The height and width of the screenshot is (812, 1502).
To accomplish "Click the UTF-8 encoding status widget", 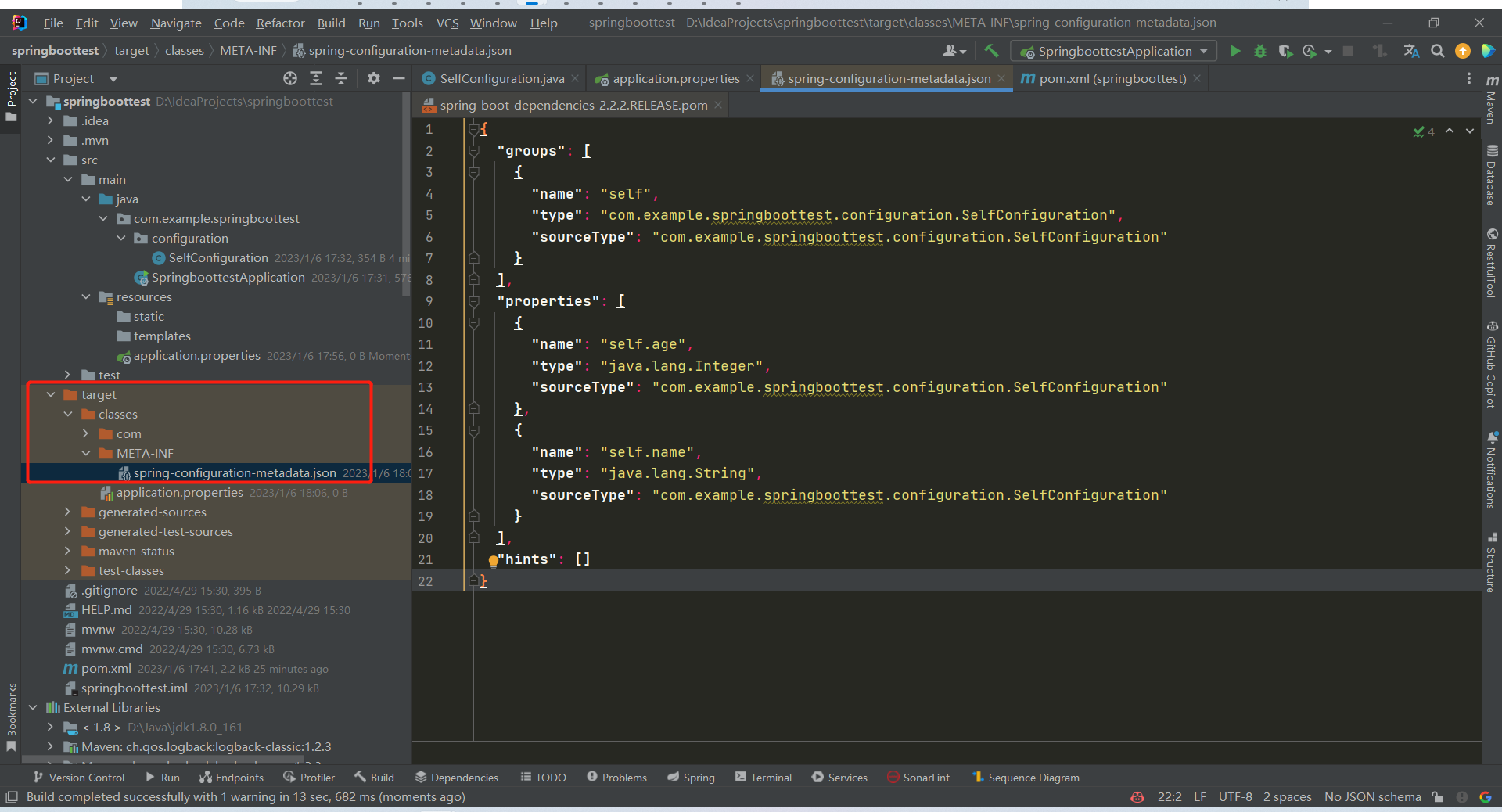I will coord(1235,797).
